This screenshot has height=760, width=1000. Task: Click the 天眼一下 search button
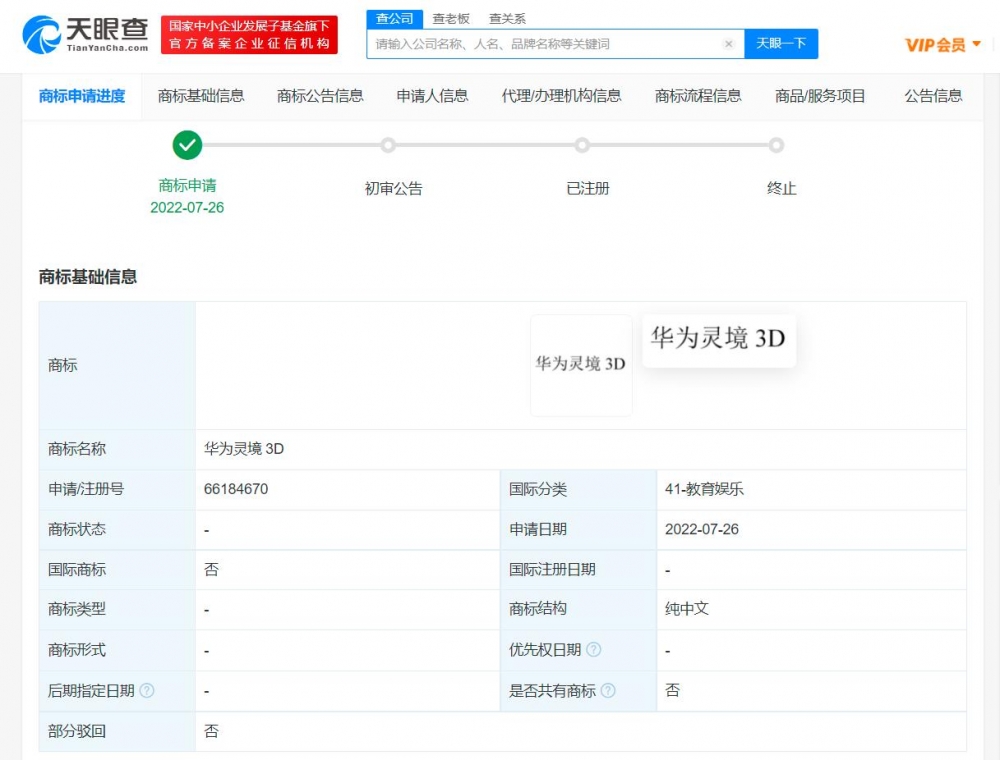click(781, 44)
